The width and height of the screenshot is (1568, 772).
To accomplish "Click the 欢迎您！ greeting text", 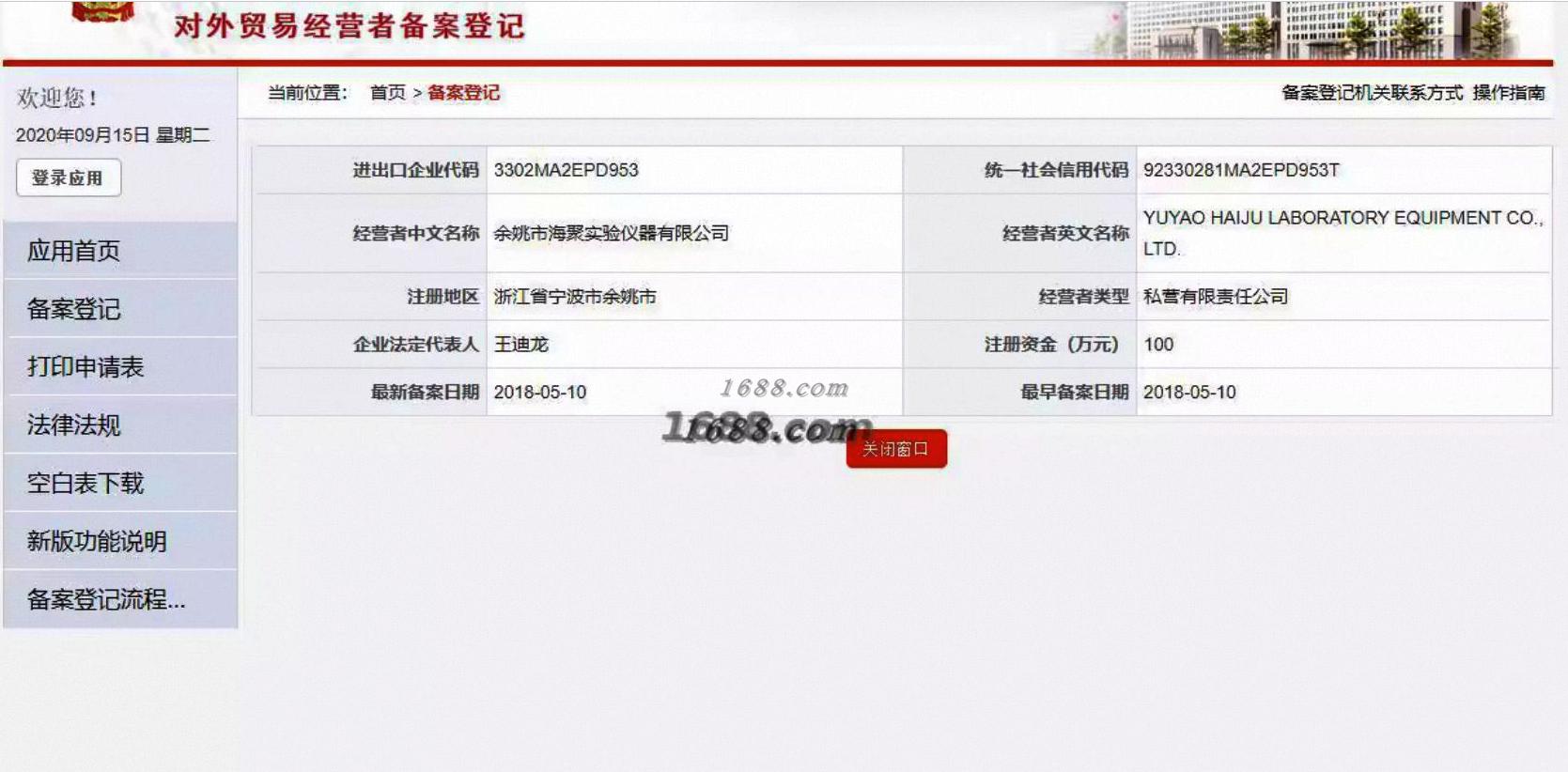I will click(57, 98).
